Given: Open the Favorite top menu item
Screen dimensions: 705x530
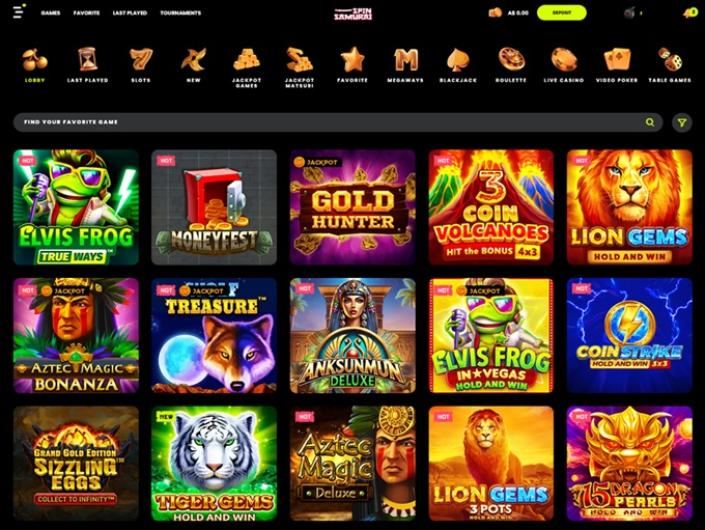Looking at the screenshot, I should click(86, 13).
